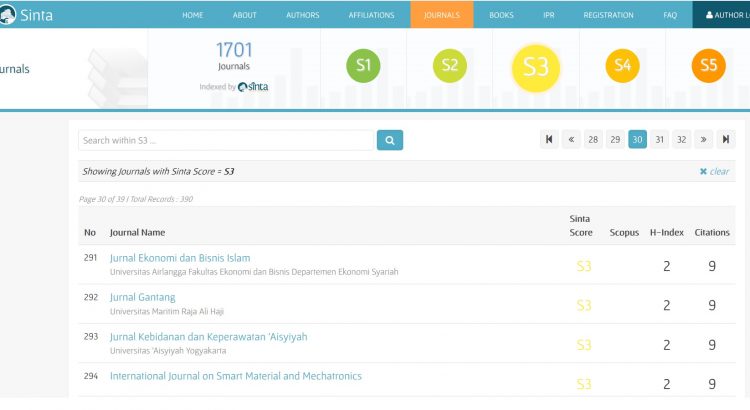Open the ABOUT menu item
This screenshot has width=750, height=410.
(x=244, y=15)
